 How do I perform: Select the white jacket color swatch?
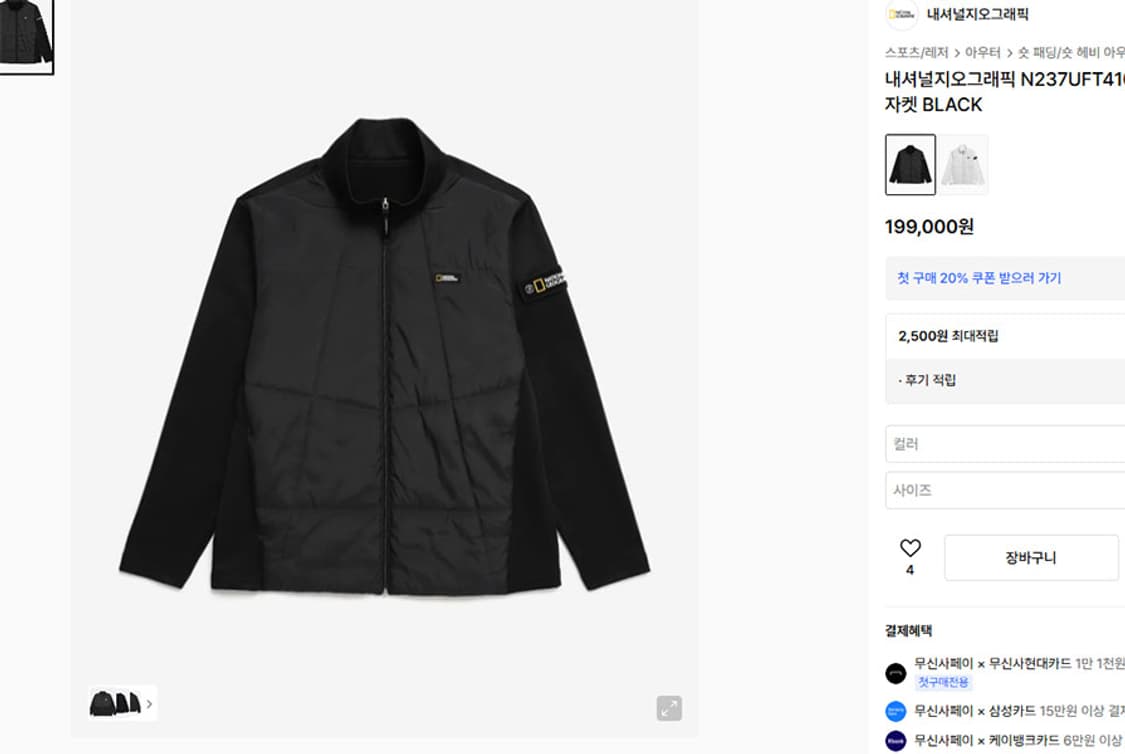click(x=964, y=164)
